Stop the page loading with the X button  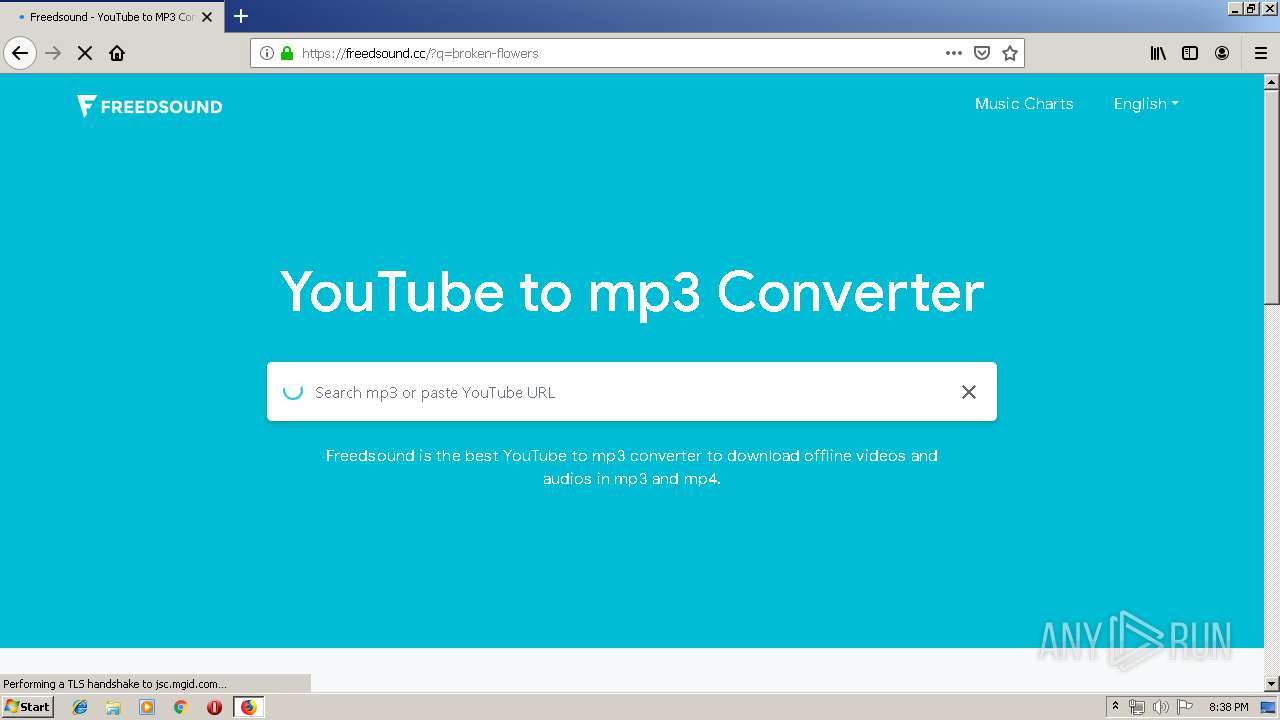click(x=85, y=53)
